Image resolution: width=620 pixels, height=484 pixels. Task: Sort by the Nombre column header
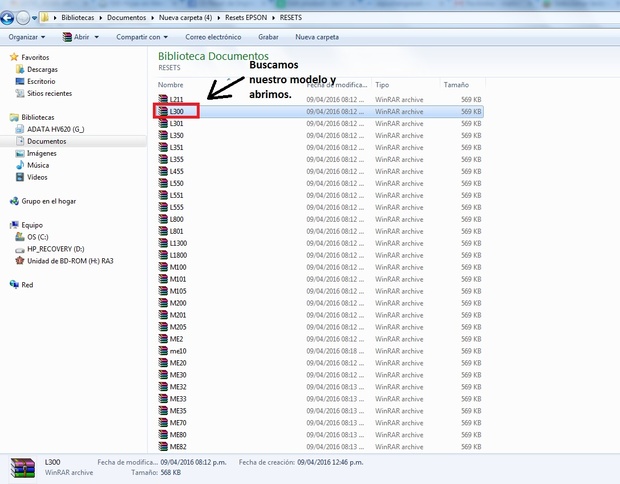tap(170, 85)
